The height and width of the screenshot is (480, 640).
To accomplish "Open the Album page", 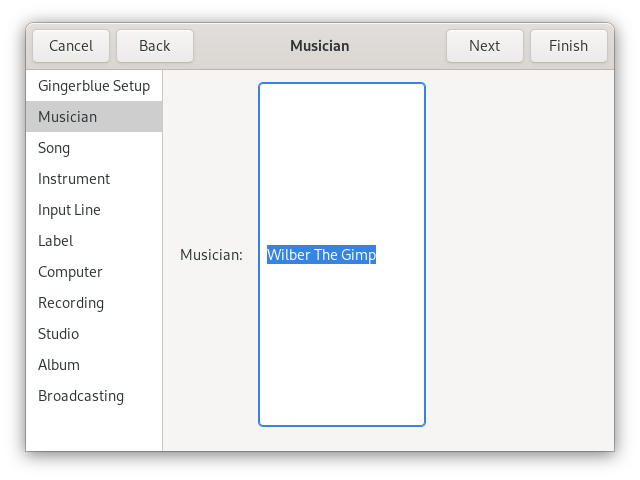I will point(59,365).
